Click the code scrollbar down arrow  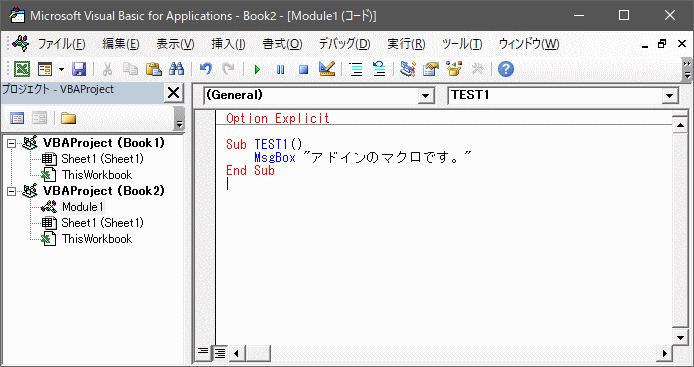(x=680, y=338)
